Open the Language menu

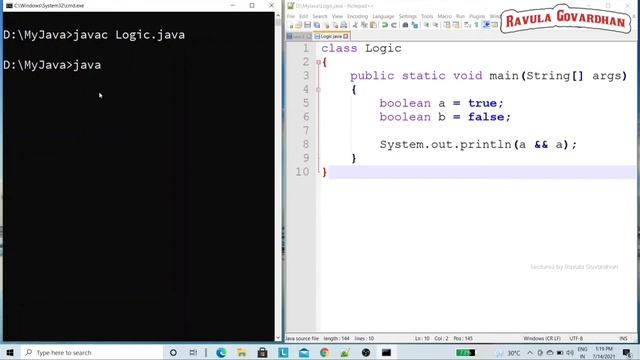383,16
